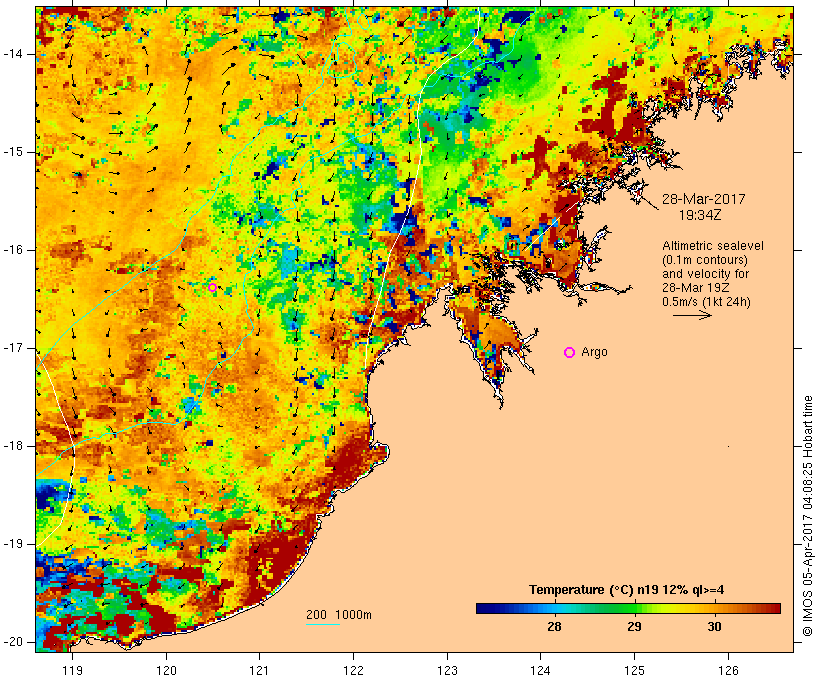Click the latitude label "-15"
Image resolution: width=820 pixels, height=680 pixels.
pyautogui.click(x=13, y=152)
